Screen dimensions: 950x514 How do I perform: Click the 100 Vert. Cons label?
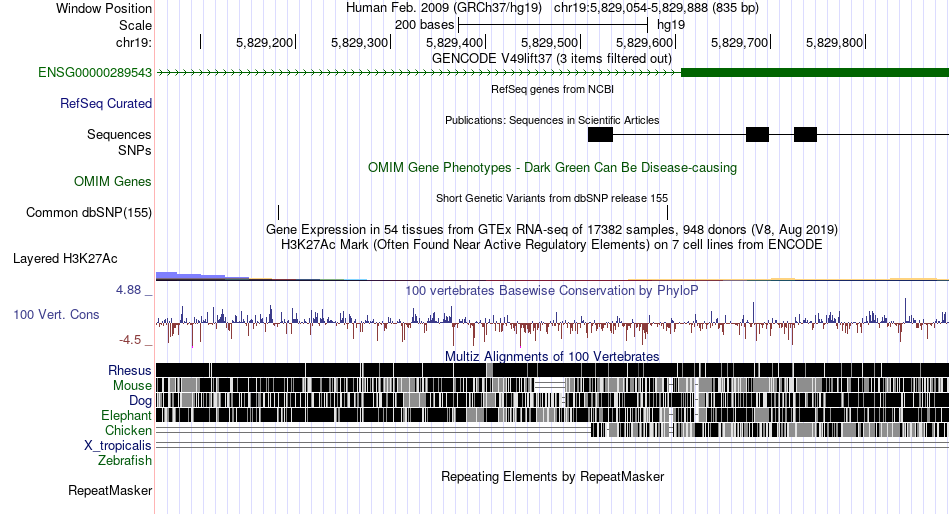pyautogui.click(x=56, y=315)
